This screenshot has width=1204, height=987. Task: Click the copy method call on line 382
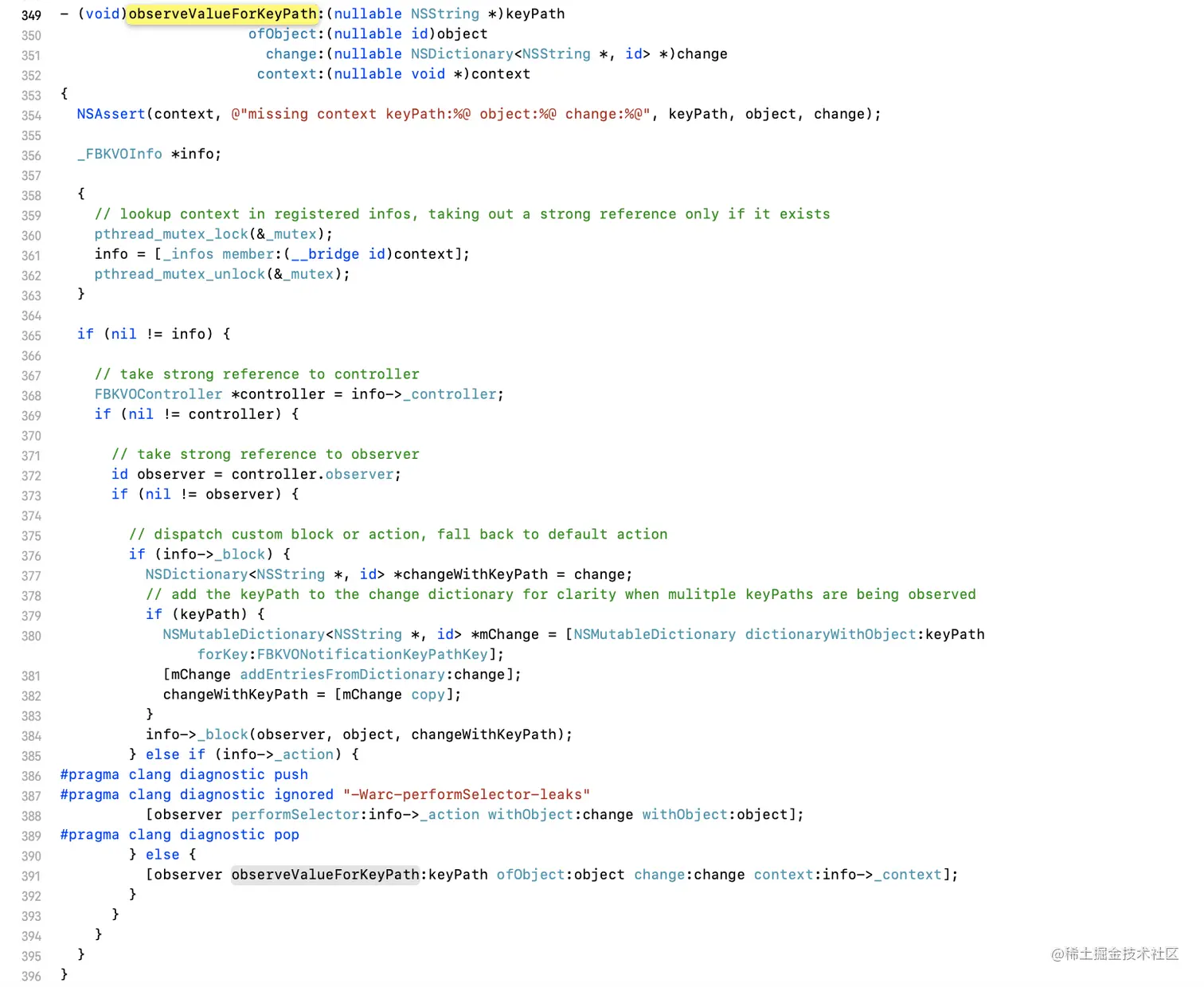[428, 694]
